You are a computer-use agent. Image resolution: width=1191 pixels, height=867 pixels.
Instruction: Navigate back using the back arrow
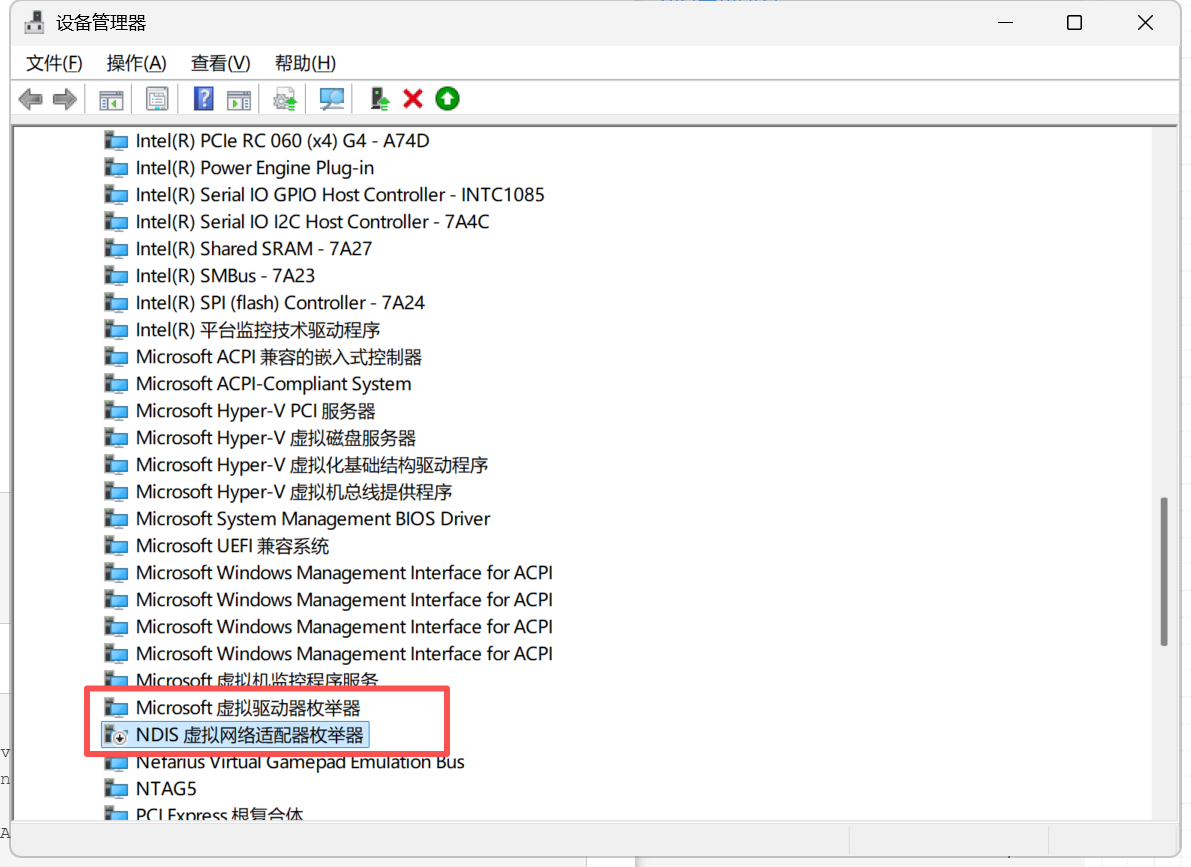click(x=30, y=98)
